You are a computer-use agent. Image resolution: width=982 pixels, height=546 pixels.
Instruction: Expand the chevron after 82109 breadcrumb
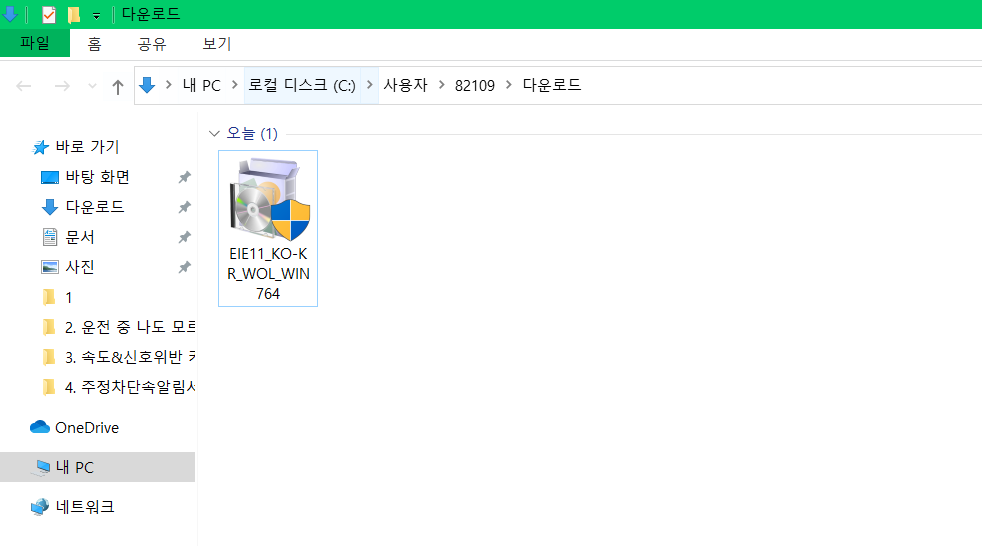click(x=509, y=85)
